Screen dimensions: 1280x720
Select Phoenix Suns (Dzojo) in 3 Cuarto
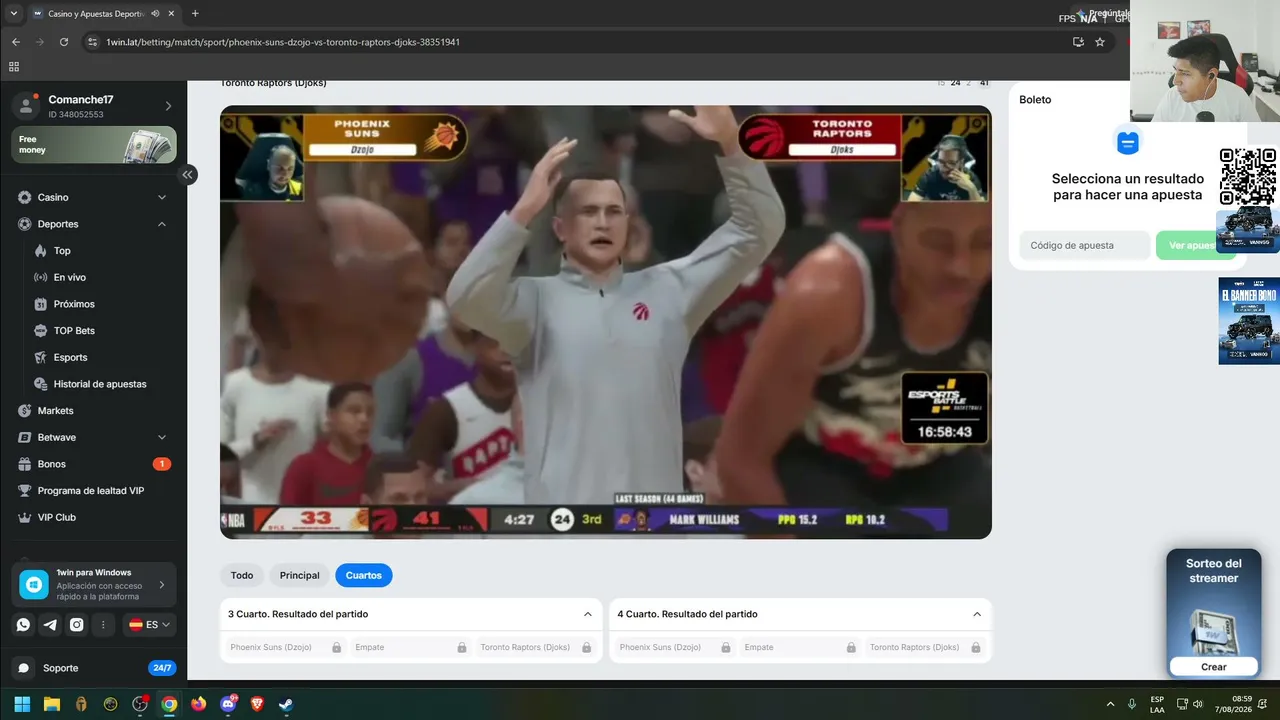[286, 647]
